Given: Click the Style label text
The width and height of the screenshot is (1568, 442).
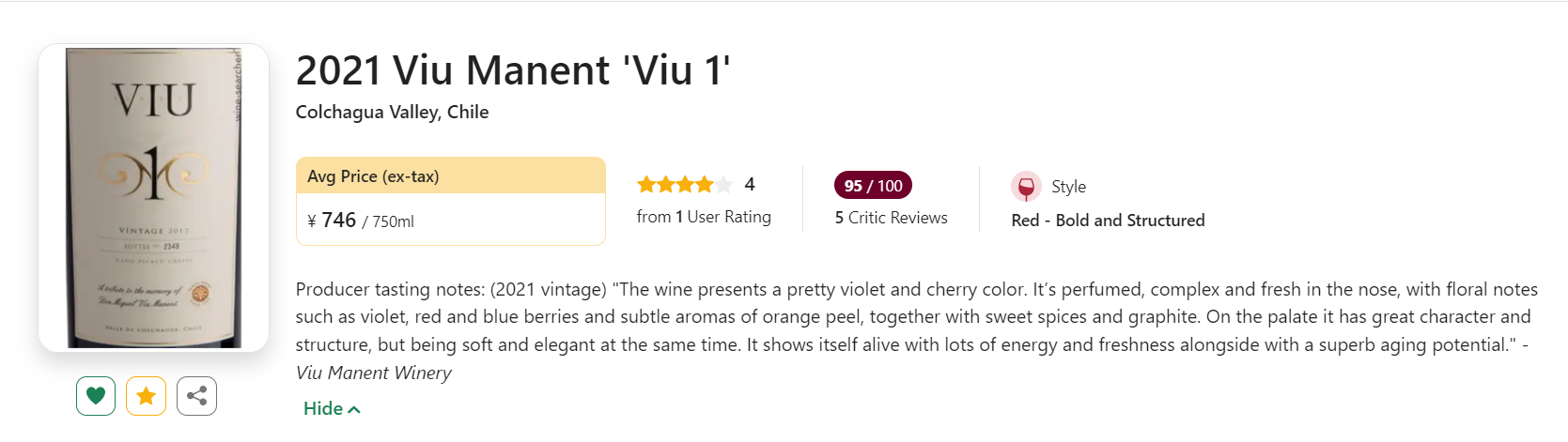Looking at the screenshot, I should pyautogui.click(x=1068, y=187).
